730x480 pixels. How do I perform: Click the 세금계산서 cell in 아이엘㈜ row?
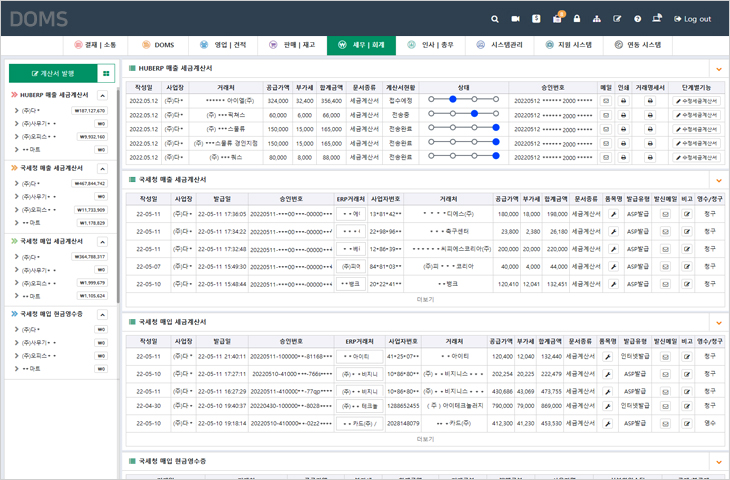[x=364, y=101]
